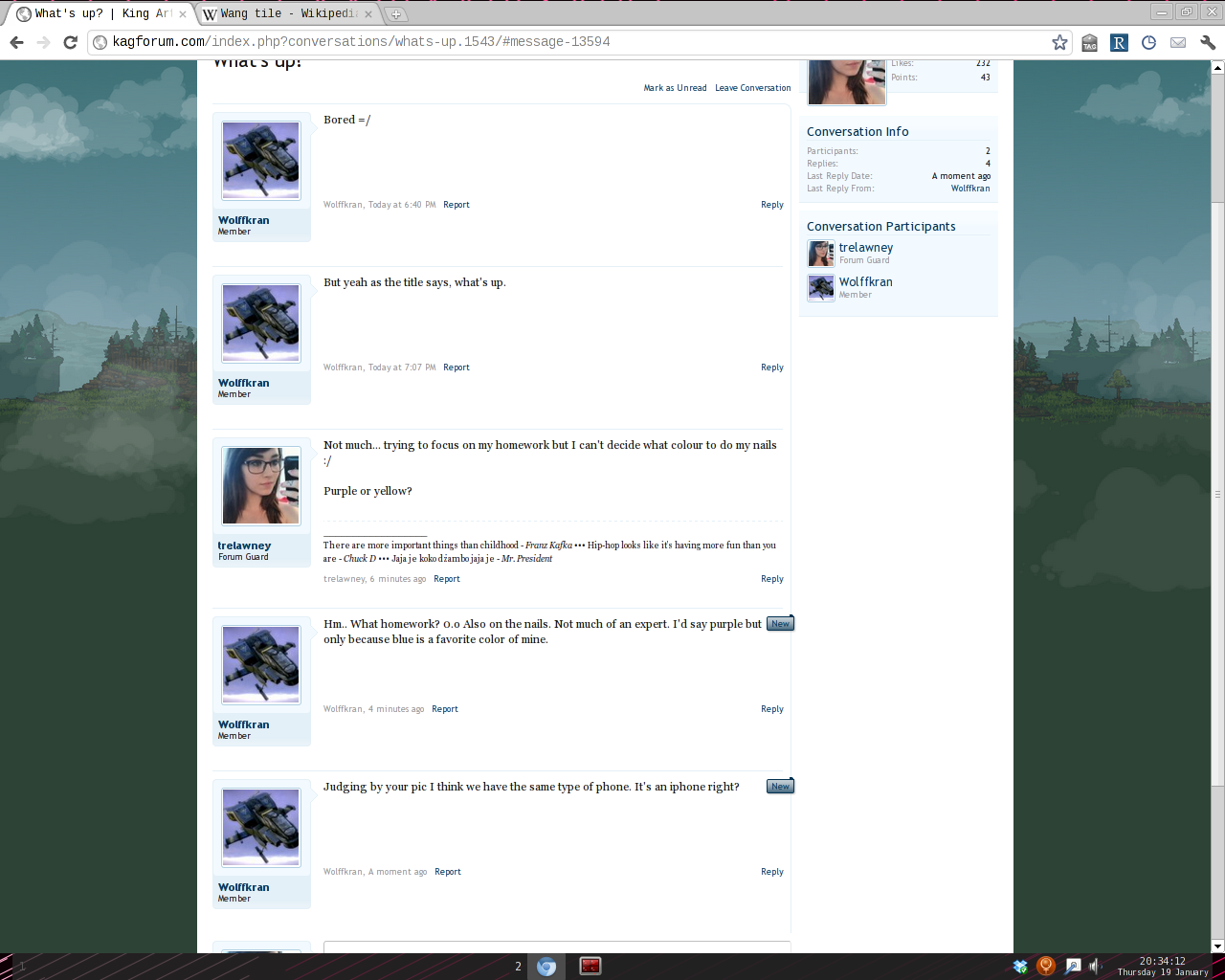Viewport: 1225px width, 980px height.
Task: Open a new browser tab
Action: point(395,14)
